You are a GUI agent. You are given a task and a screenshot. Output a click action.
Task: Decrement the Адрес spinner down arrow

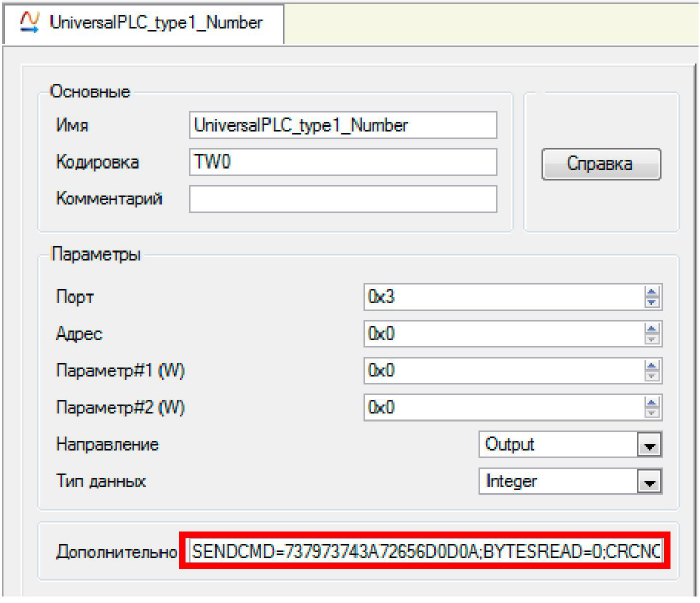tap(652, 338)
